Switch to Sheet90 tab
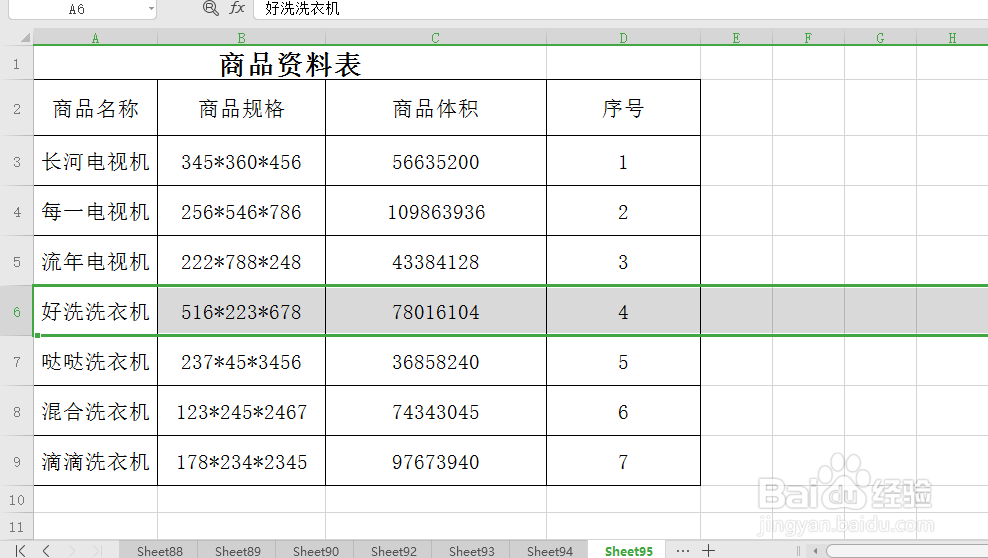The width and height of the screenshot is (988, 558). click(x=316, y=550)
